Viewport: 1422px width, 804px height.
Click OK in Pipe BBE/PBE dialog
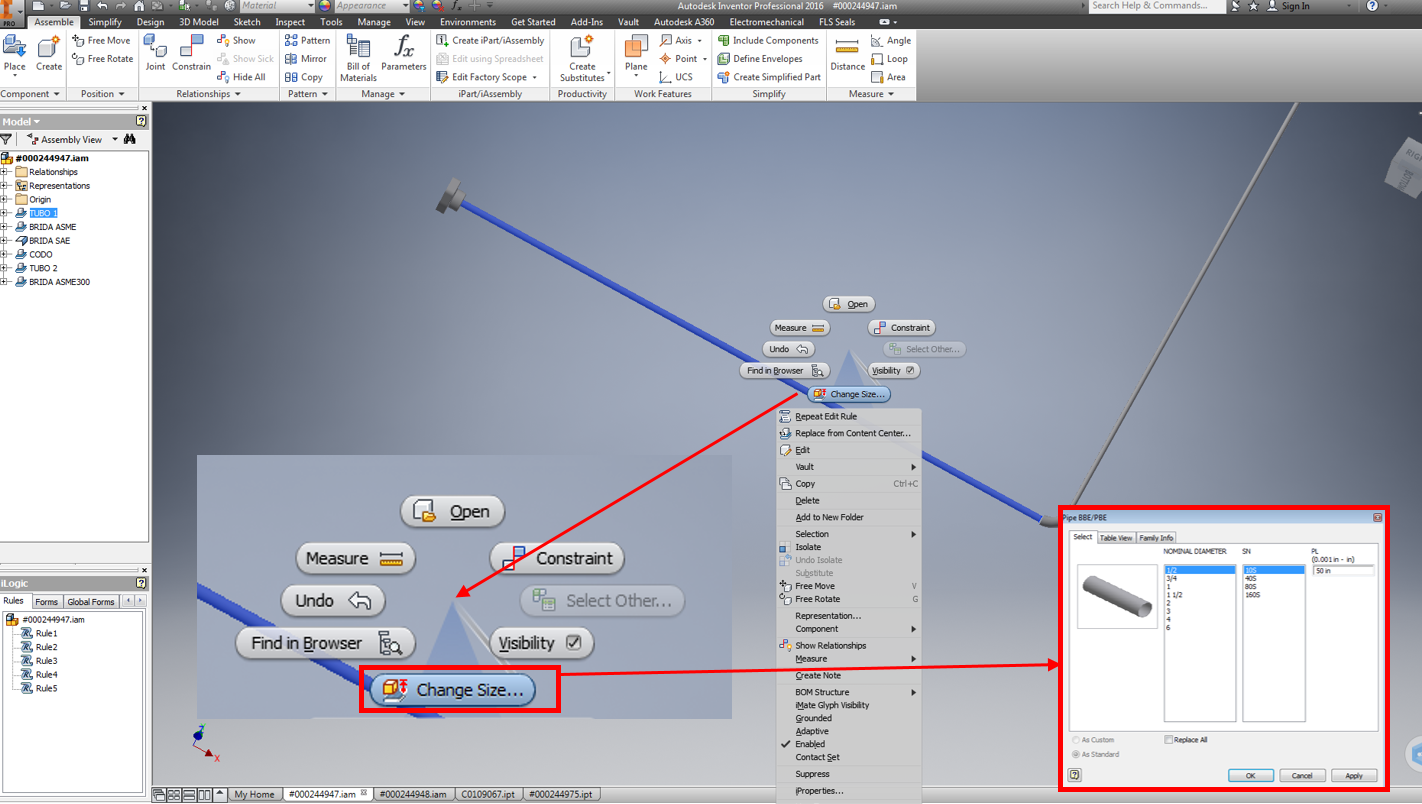click(x=1250, y=775)
